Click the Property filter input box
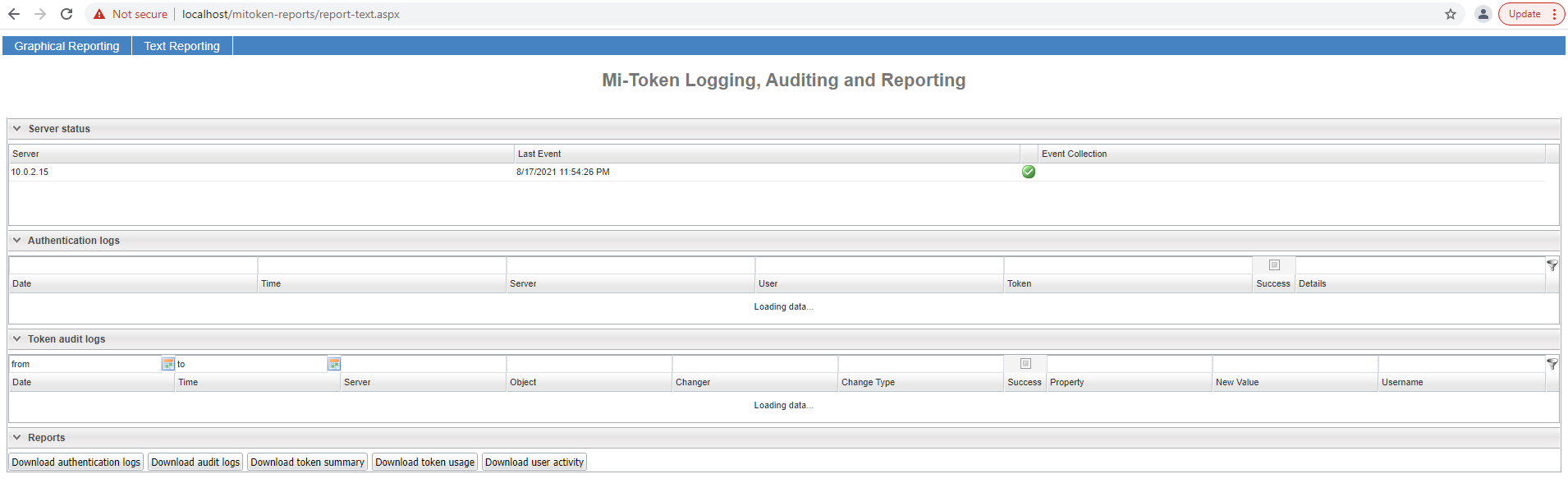This screenshot has height=497, width=1568. (x=1130, y=364)
